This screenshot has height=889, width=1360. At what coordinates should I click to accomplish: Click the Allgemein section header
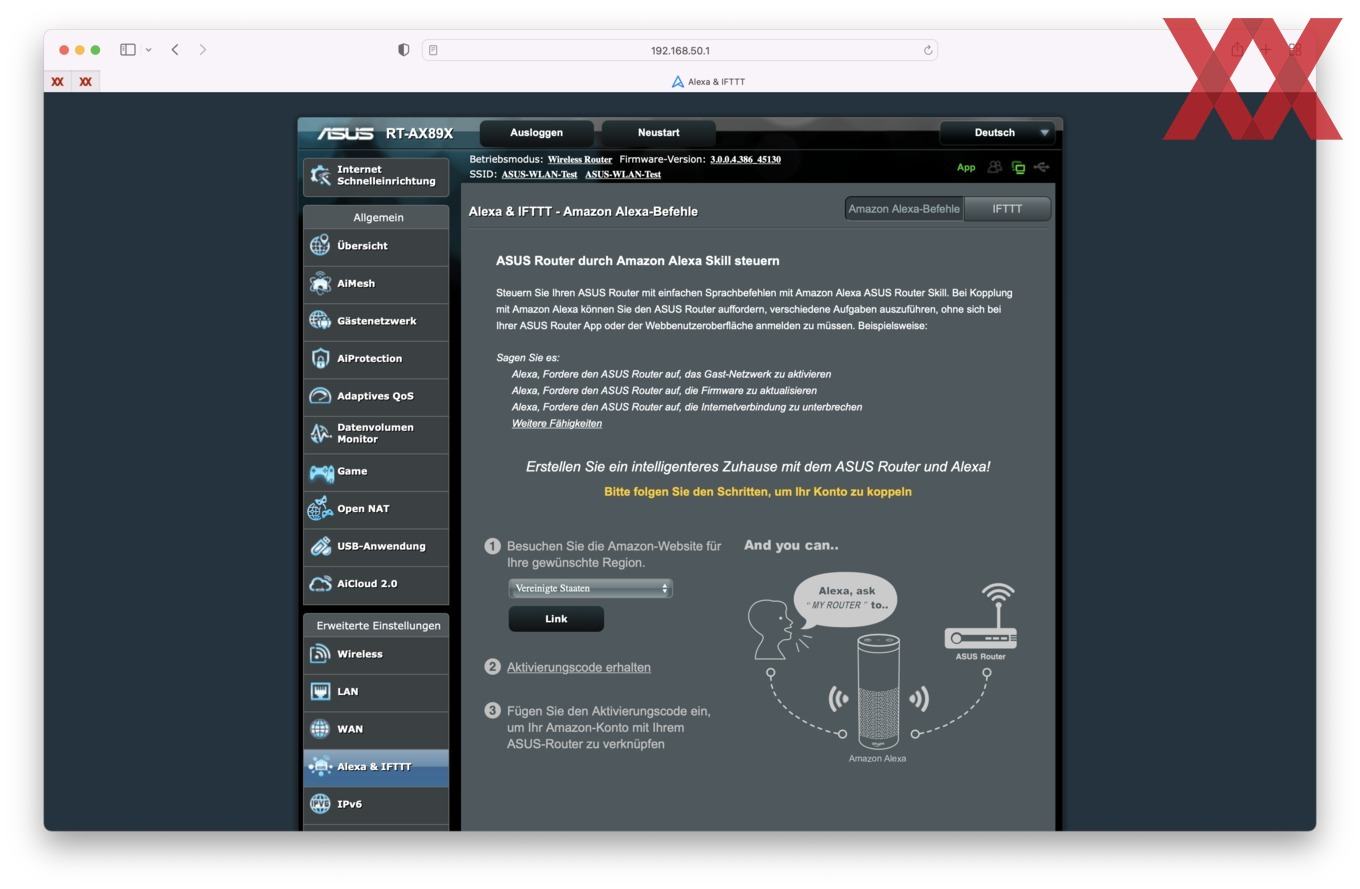[378, 218]
